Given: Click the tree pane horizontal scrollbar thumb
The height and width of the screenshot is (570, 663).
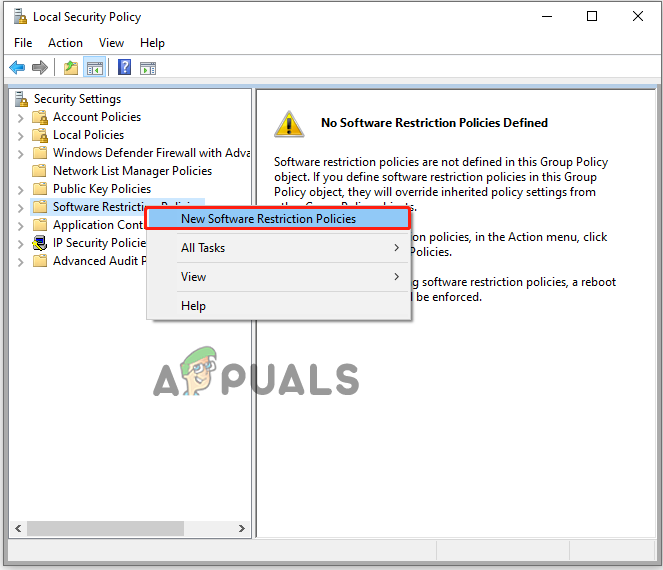Looking at the screenshot, I should pos(105,529).
